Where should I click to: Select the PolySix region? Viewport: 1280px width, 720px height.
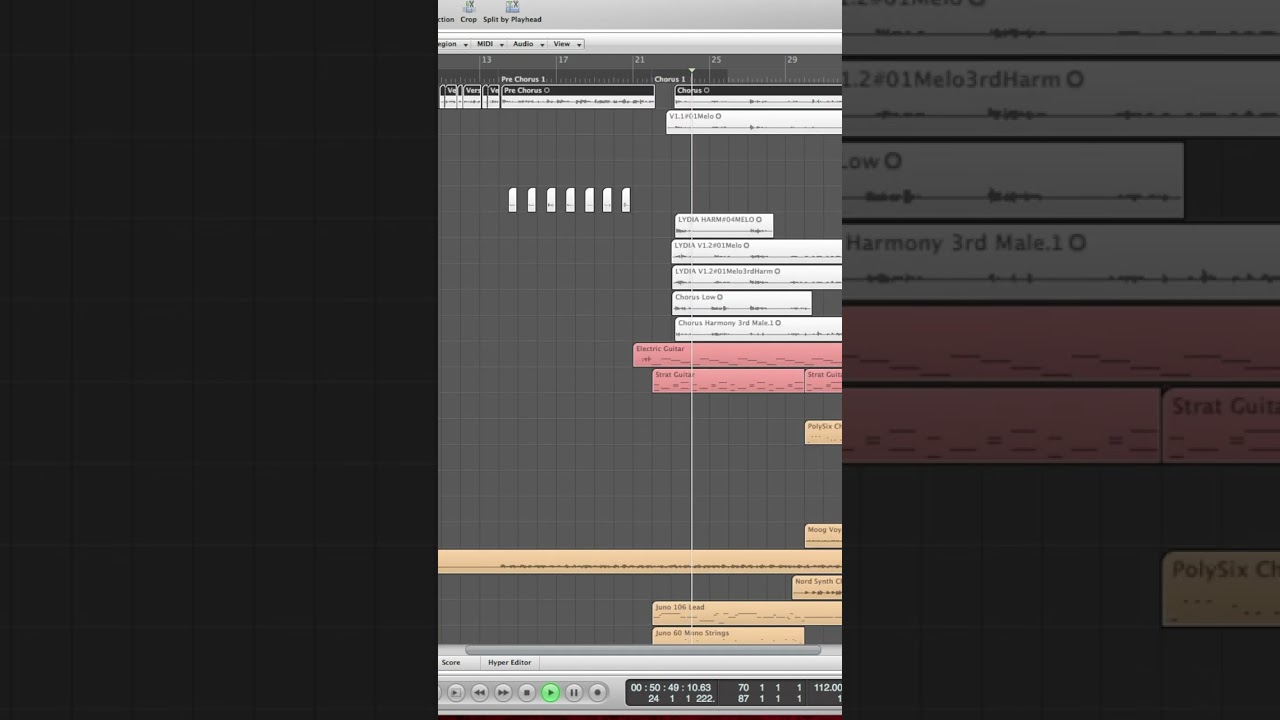click(823, 432)
